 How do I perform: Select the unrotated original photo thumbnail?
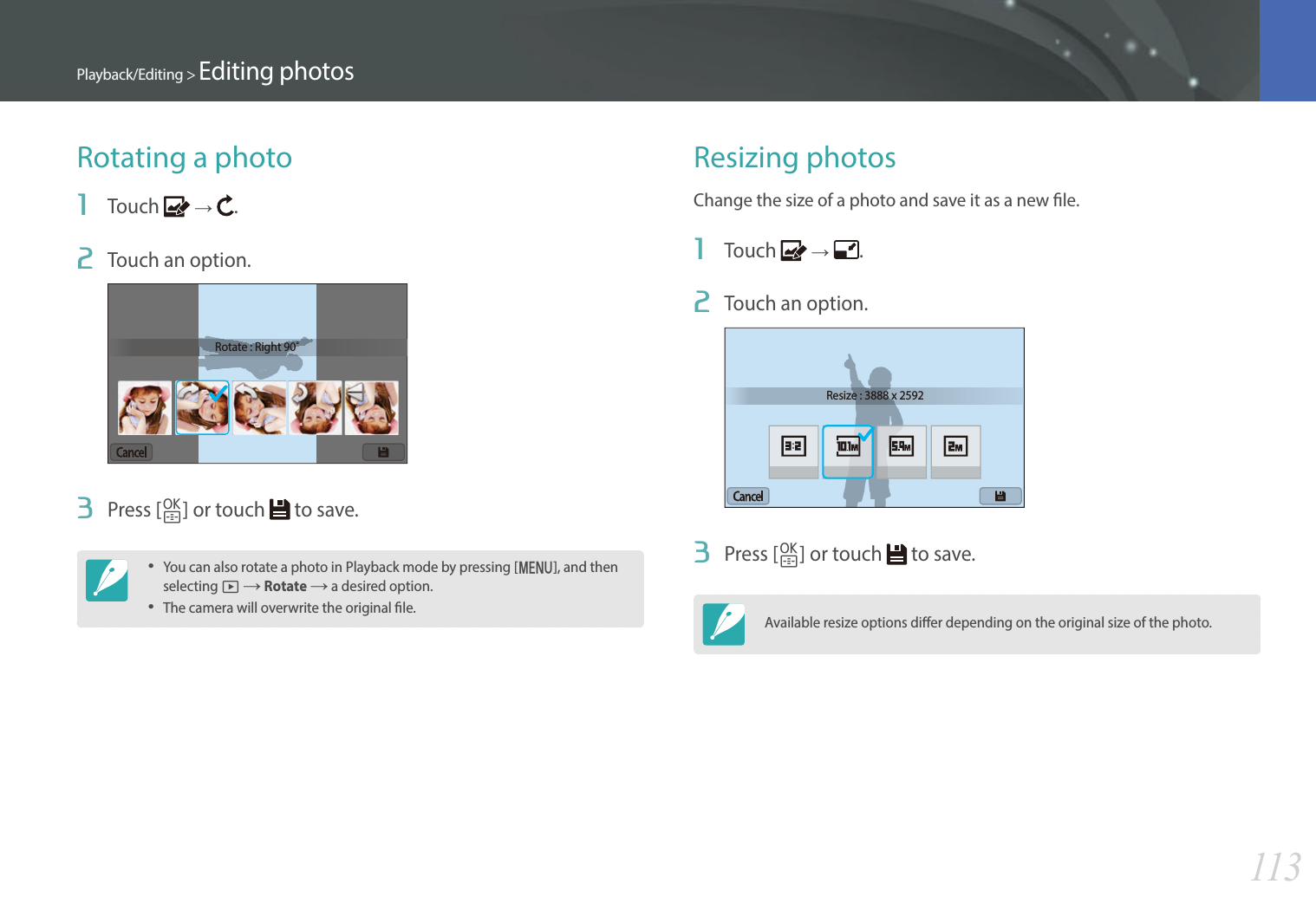[145, 407]
